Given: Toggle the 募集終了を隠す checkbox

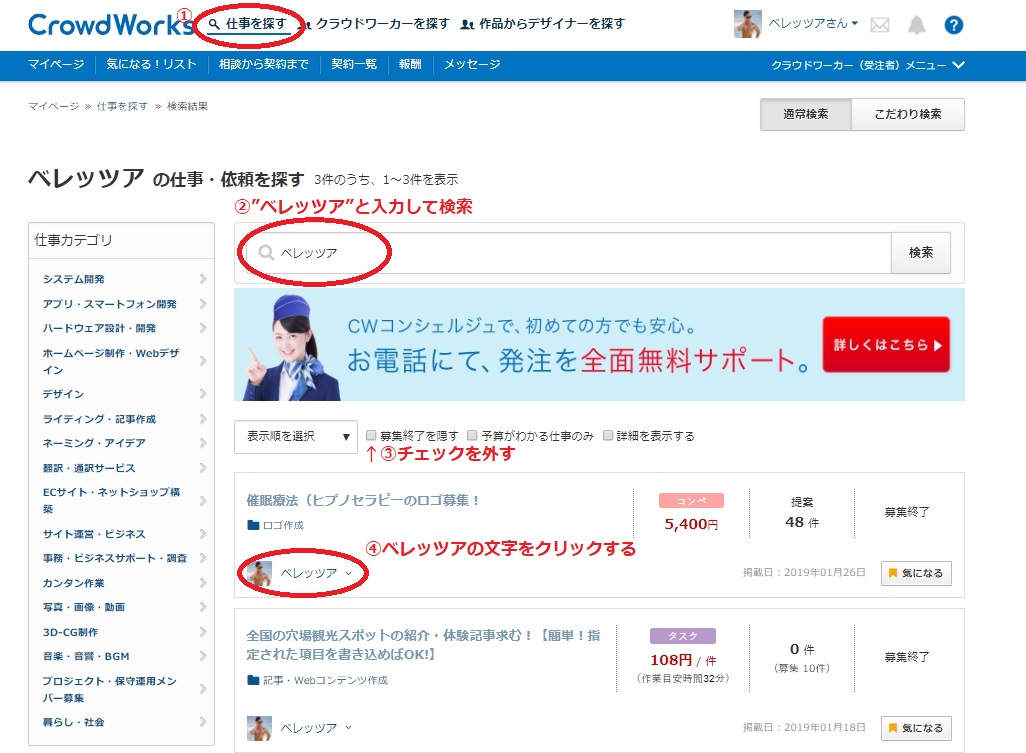Looking at the screenshot, I should click(x=371, y=435).
